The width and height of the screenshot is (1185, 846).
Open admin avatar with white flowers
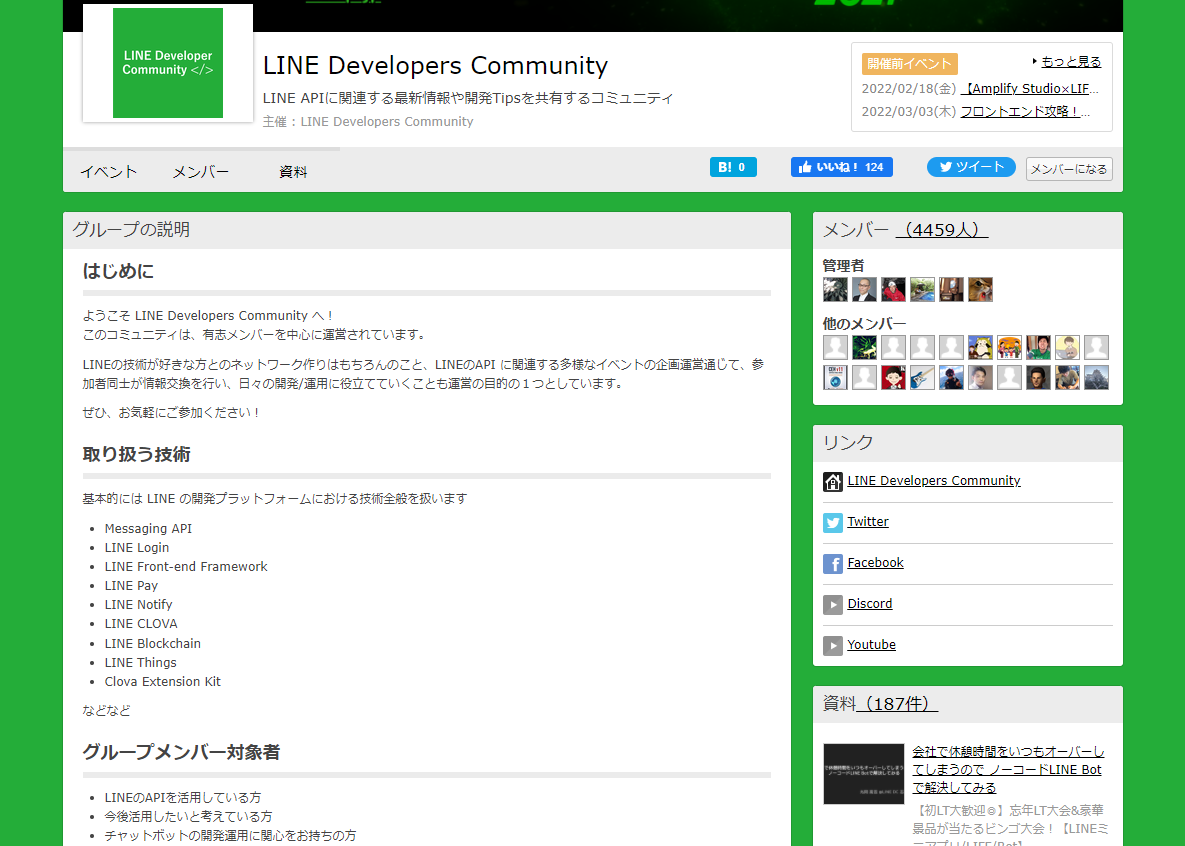pyautogui.click(x=835, y=290)
